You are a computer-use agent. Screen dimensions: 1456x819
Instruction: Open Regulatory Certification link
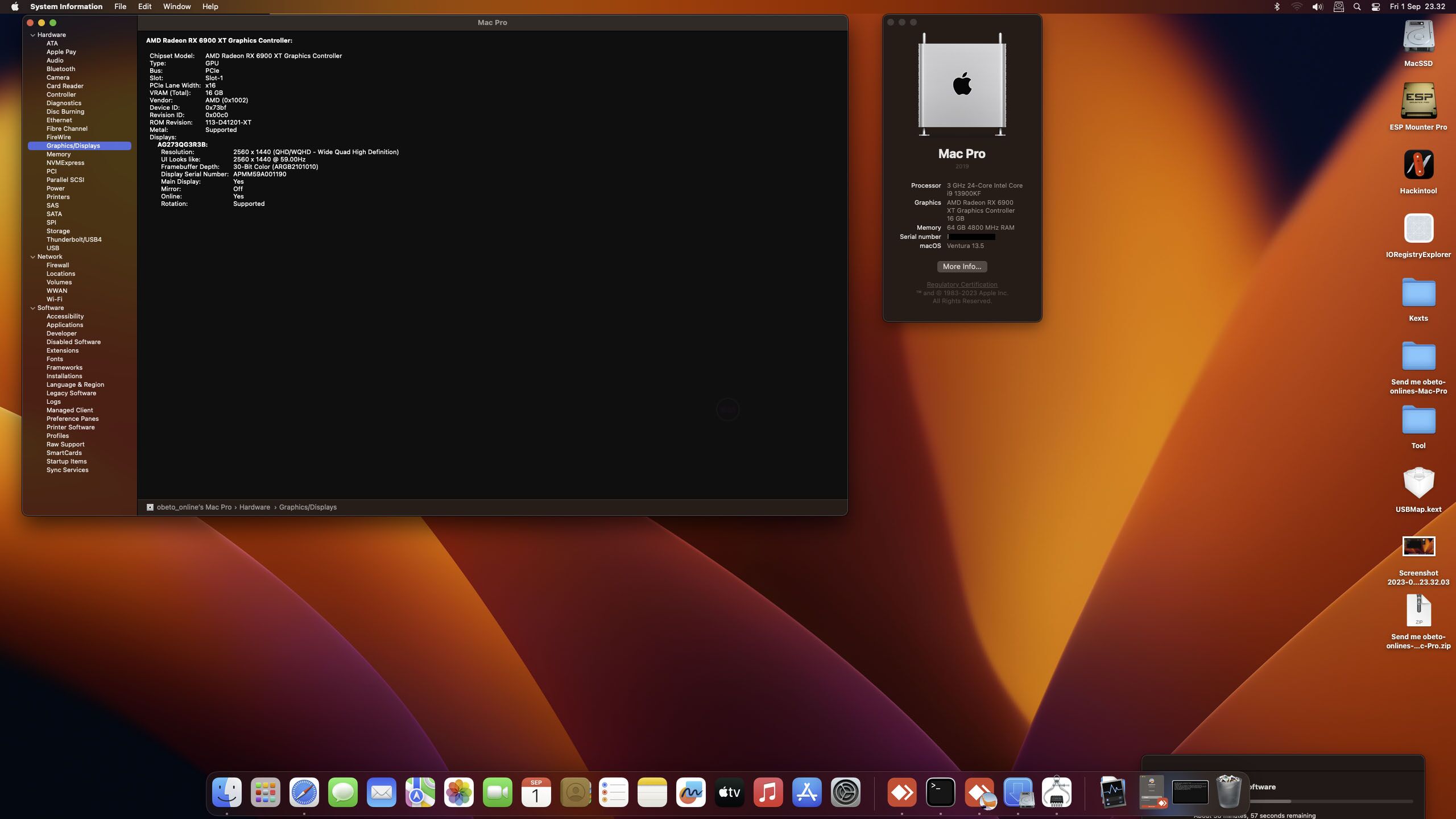[x=961, y=284]
